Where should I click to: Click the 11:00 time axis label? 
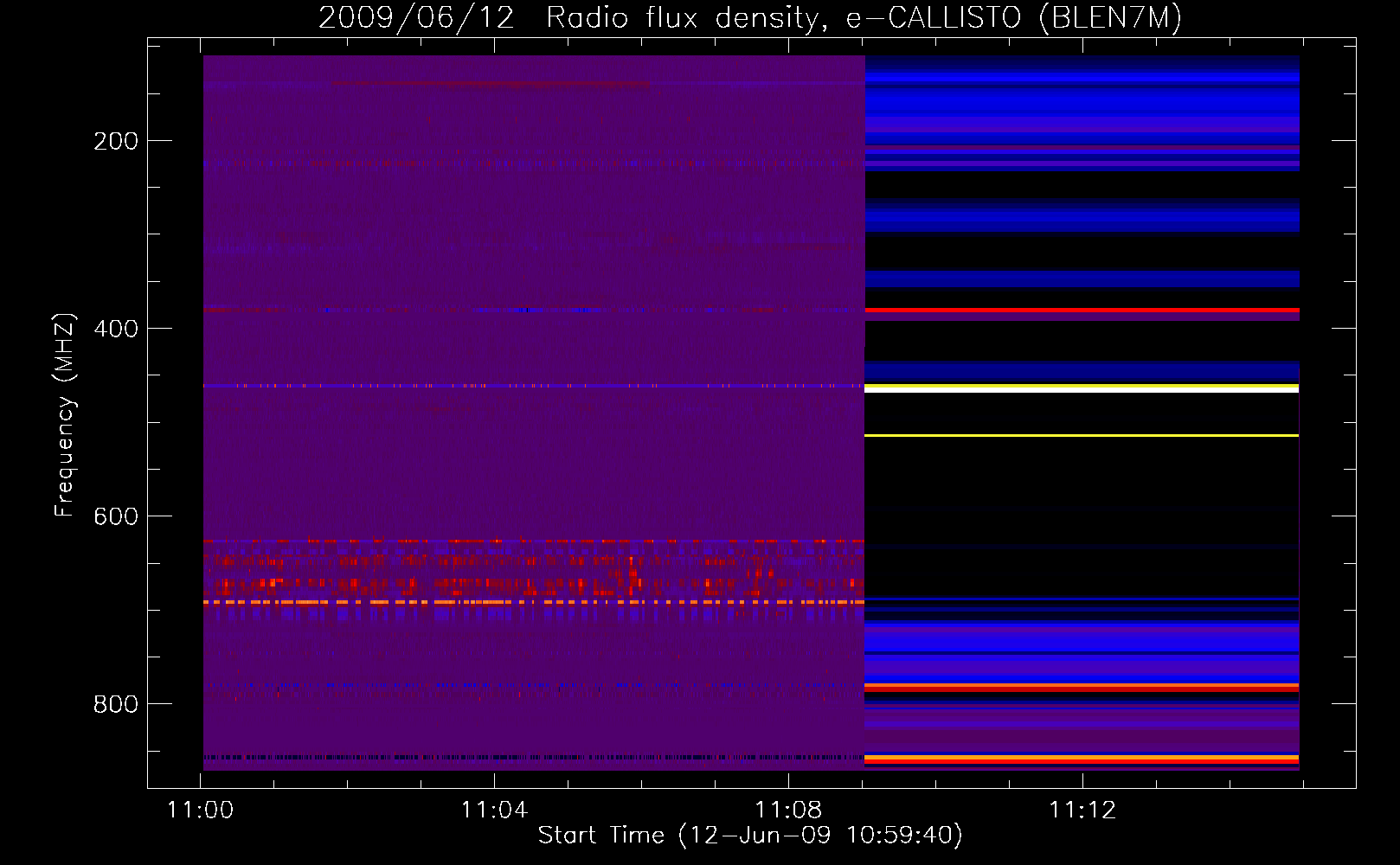201,811
